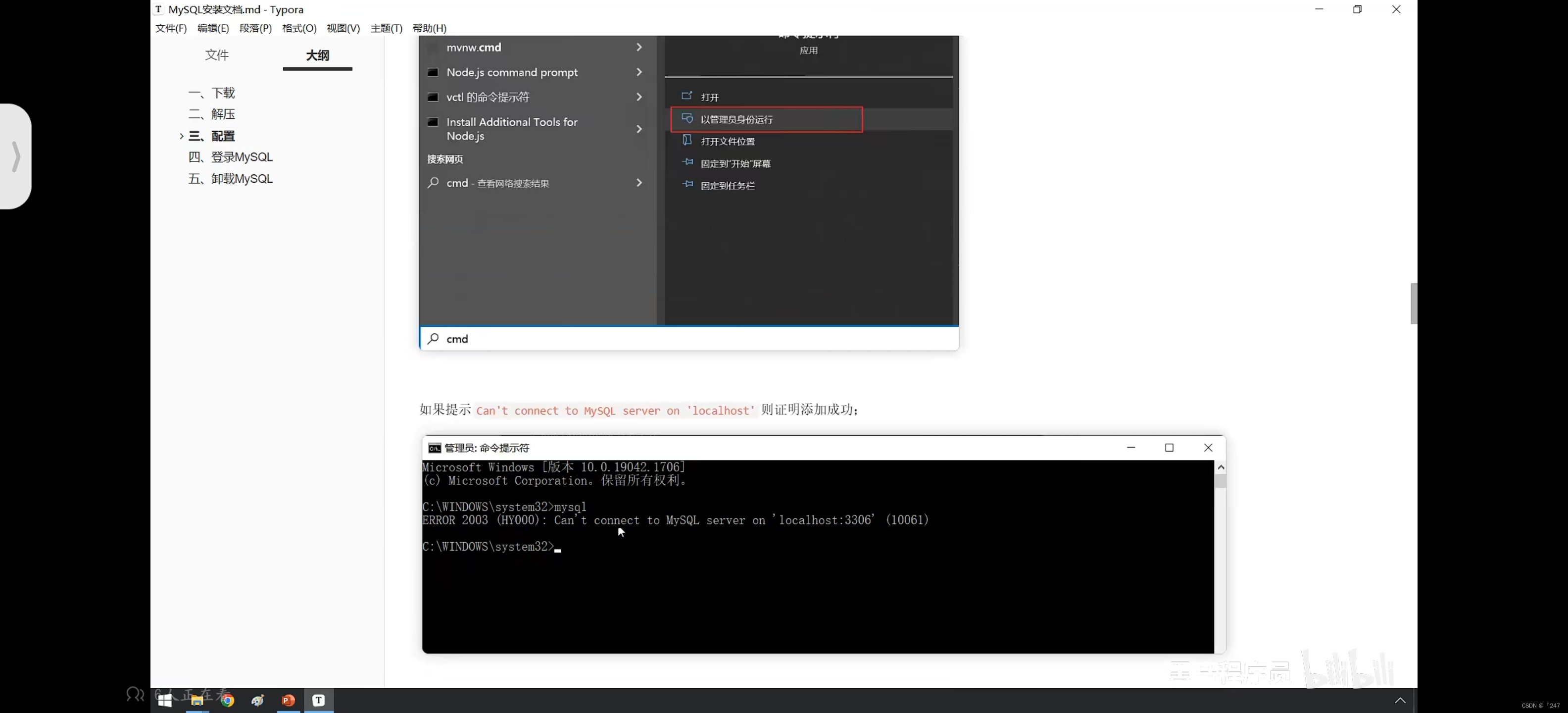Click Install Additional Tools for Node.js icon
1568x713 pixels.
click(433, 122)
